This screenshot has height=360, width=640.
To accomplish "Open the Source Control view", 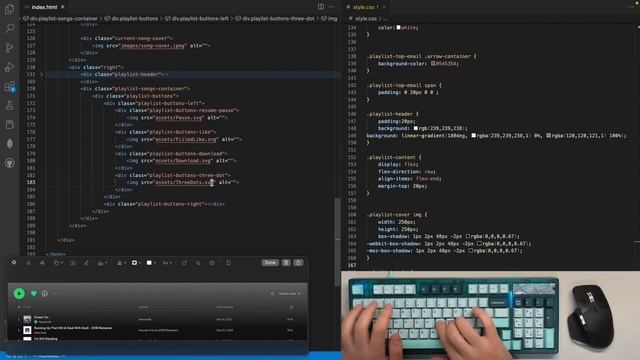I will tap(9, 48).
